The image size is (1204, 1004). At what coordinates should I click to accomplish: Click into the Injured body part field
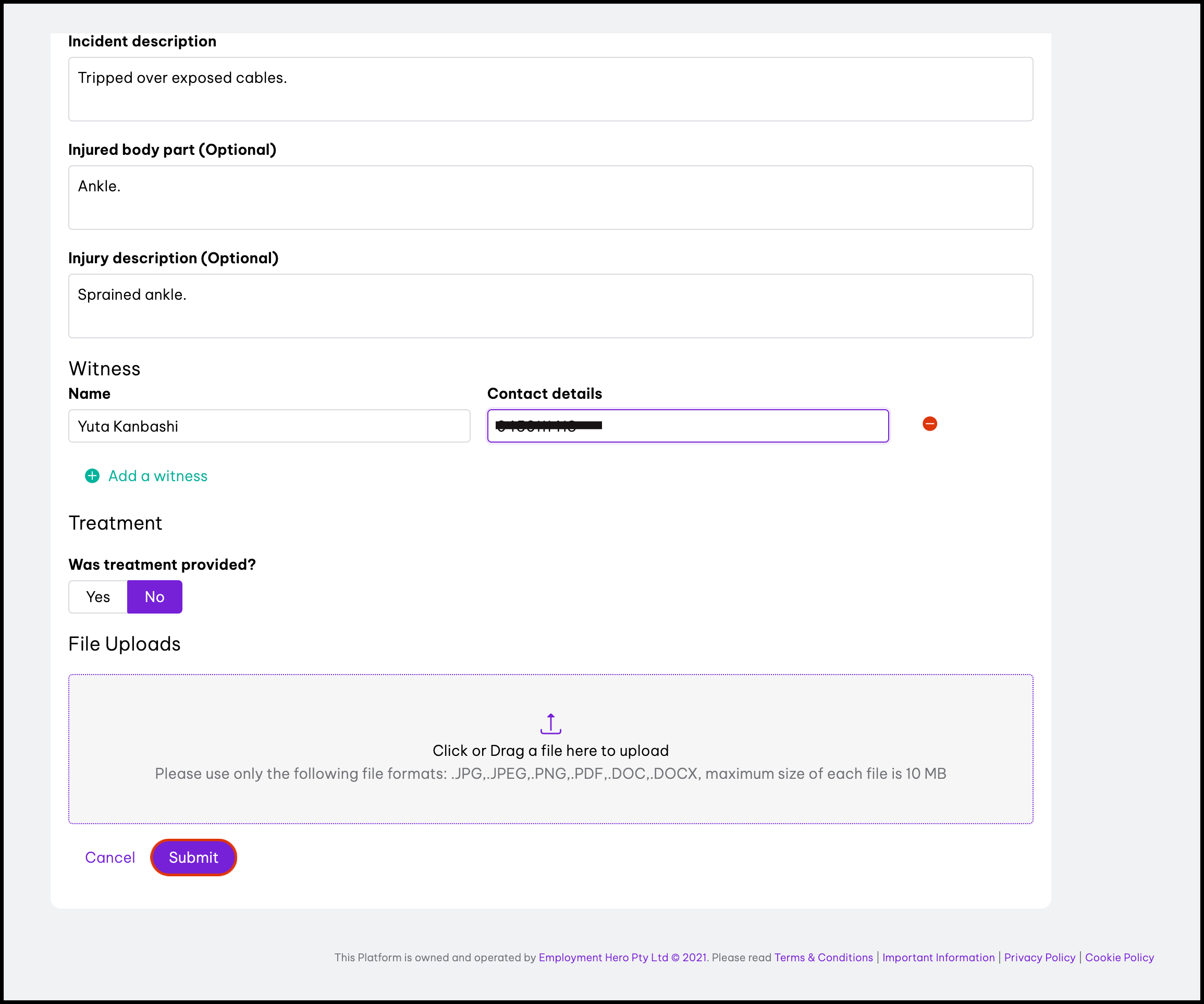(x=550, y=198)
